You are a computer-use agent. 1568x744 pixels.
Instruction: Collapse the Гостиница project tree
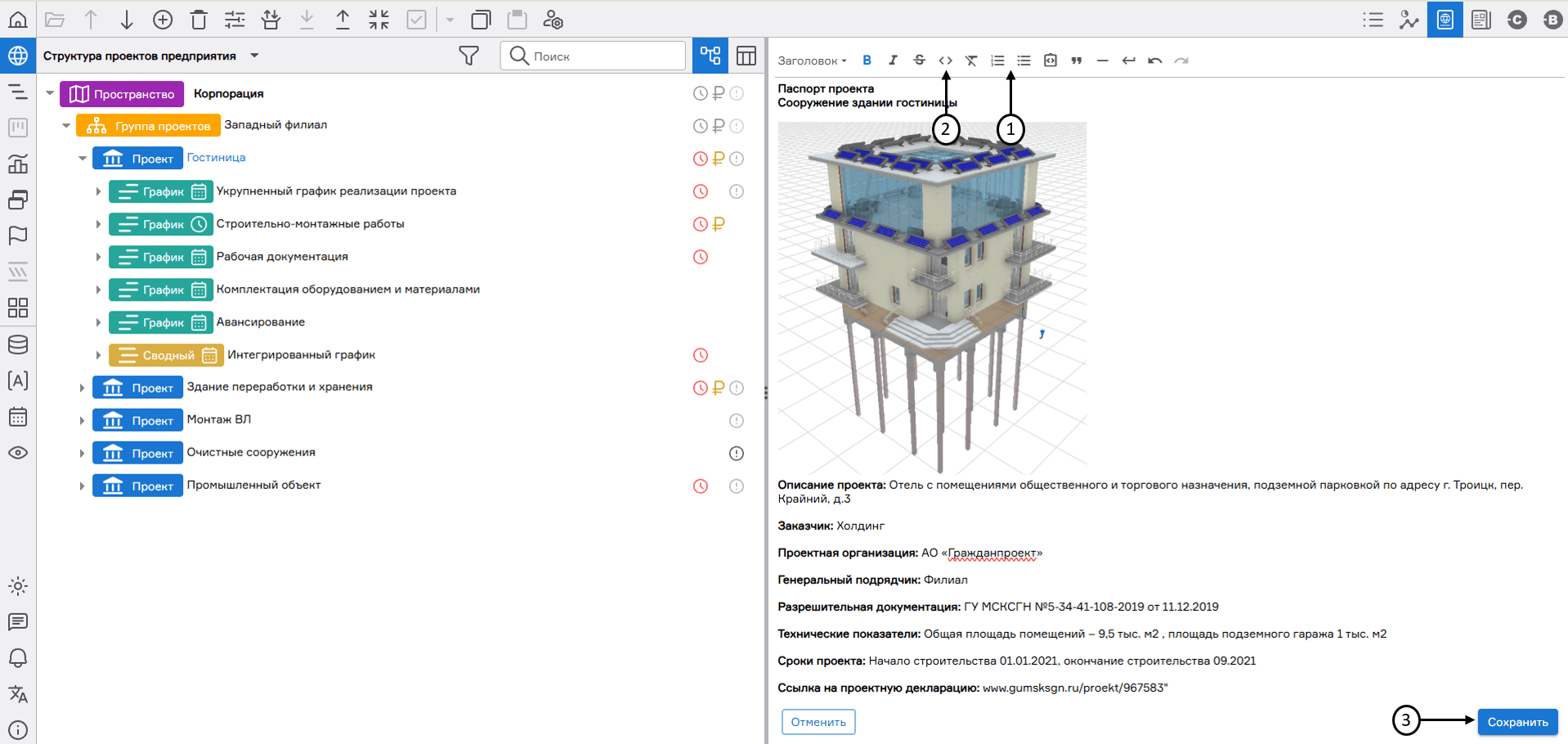point(82,158)
